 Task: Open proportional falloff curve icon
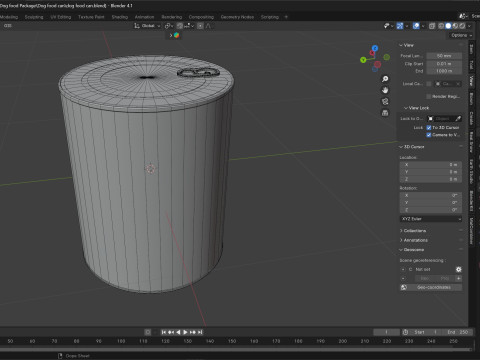208,26
